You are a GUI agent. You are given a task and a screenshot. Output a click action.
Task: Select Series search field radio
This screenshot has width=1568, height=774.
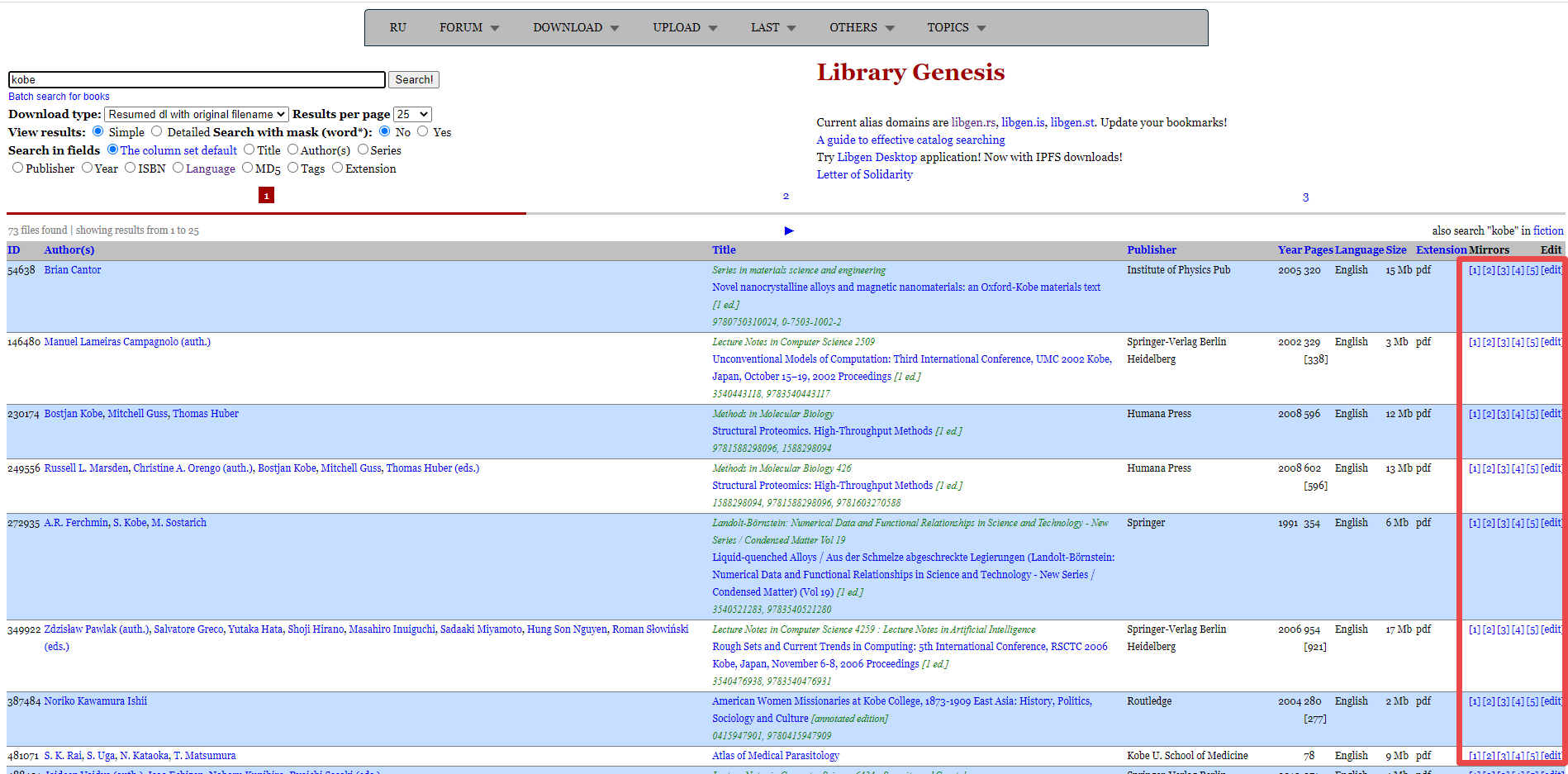pyautogui.click(x=363, y=150)
